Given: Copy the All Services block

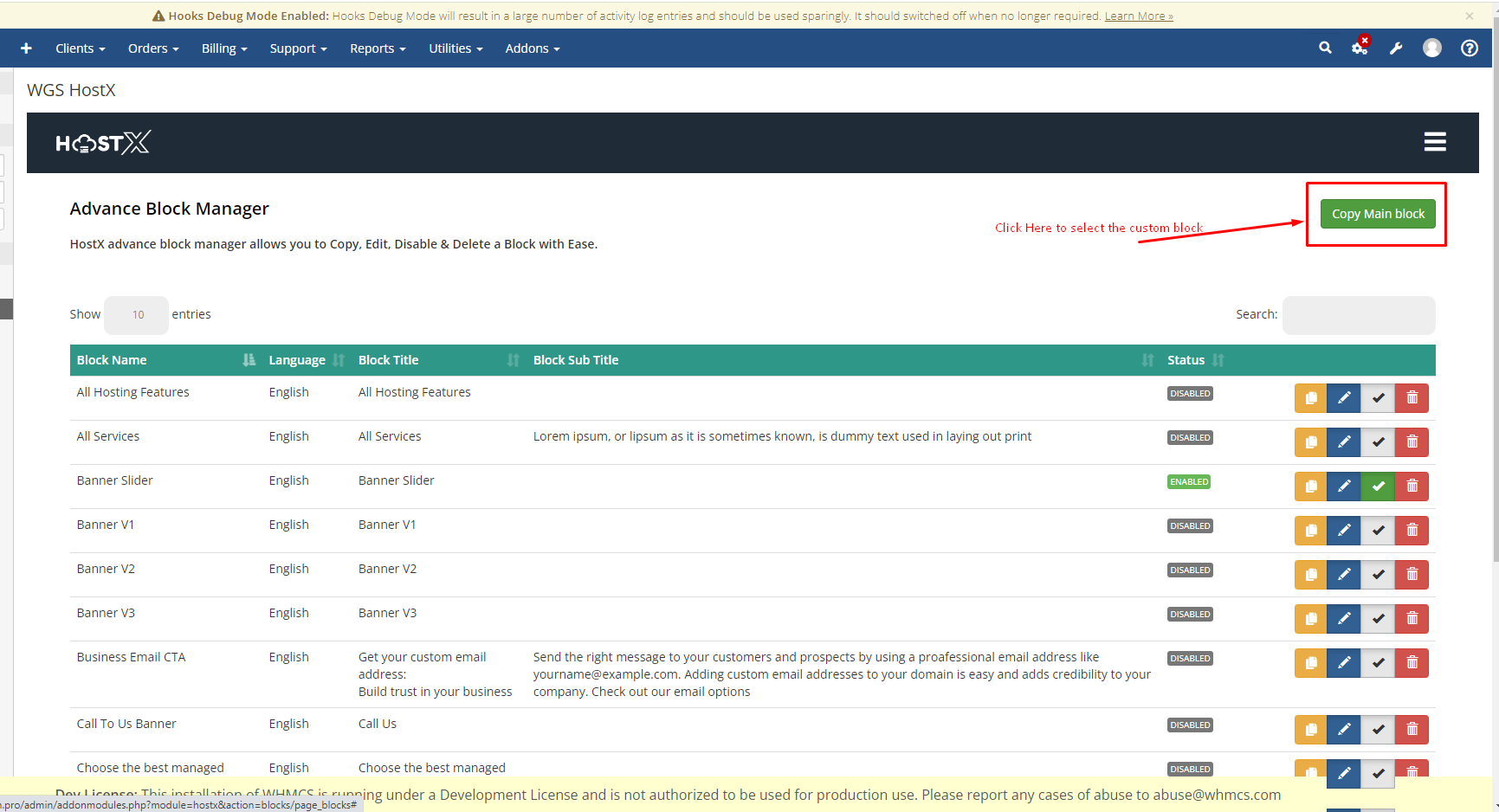Looking at the screenshot, I should [x=1310, y=442].
